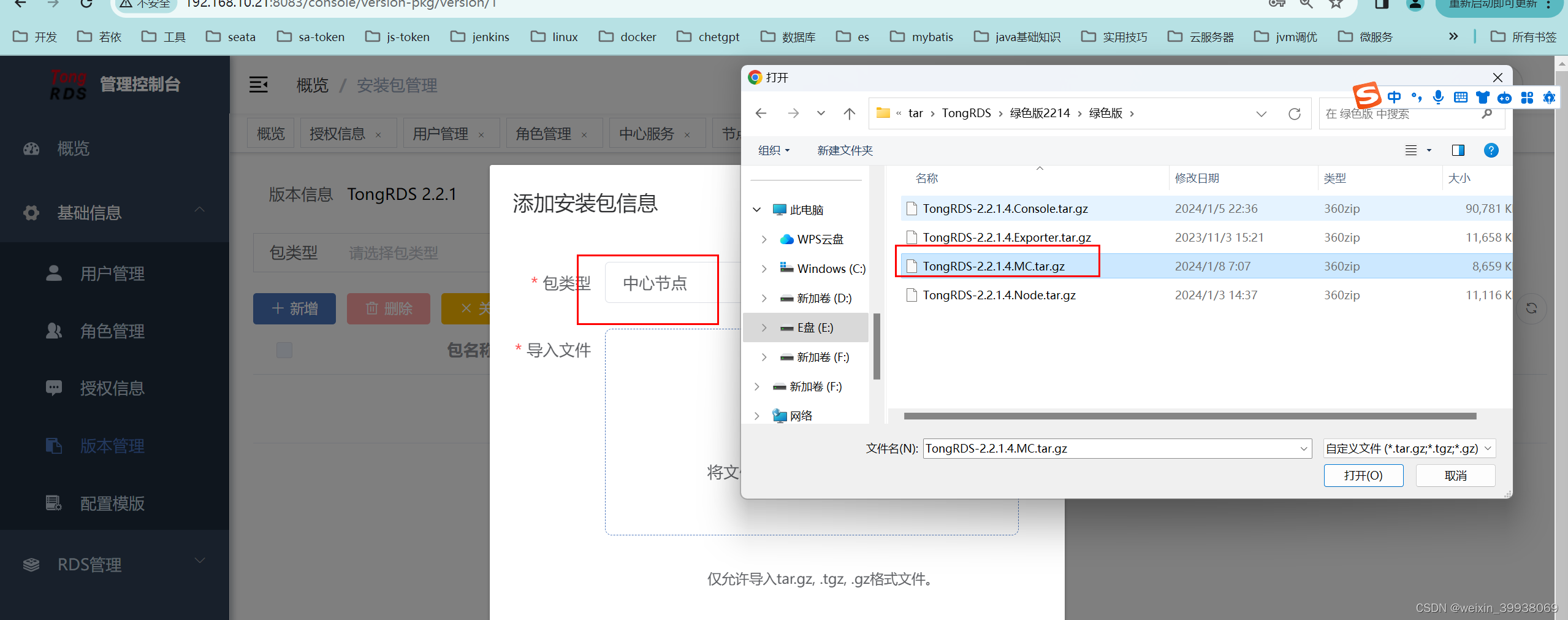
Task: Expand the 网络 tree node
Action: point(757,416)
